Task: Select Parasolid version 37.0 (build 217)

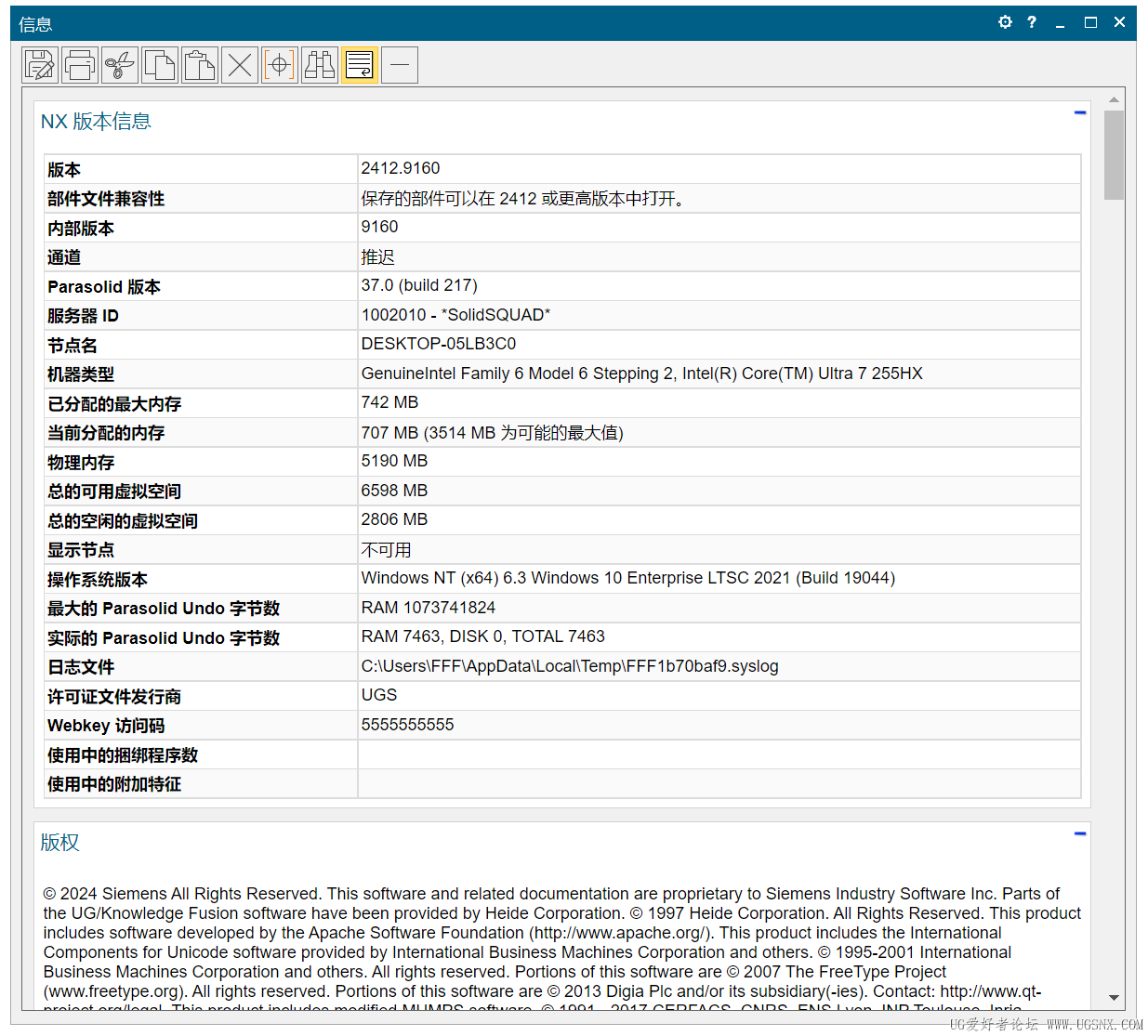Action: point(419,285)
